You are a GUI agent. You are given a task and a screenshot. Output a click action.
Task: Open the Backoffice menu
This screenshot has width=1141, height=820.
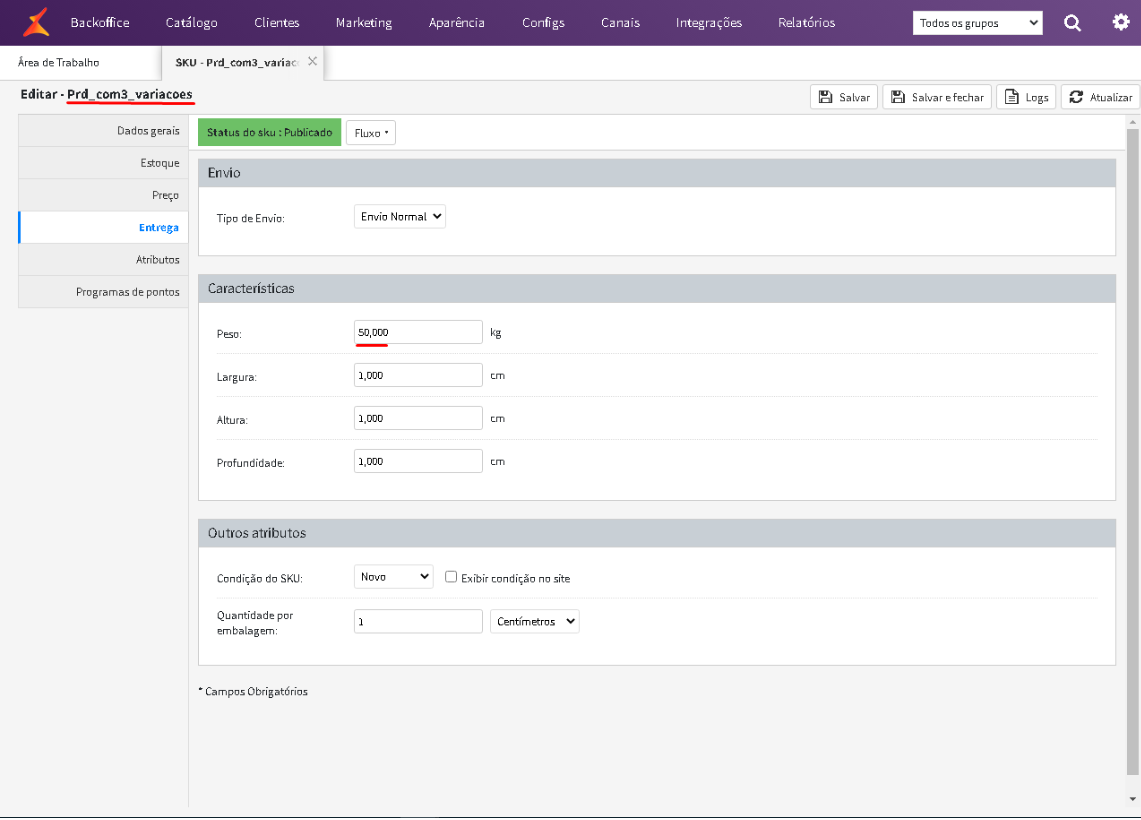[100, 23]
